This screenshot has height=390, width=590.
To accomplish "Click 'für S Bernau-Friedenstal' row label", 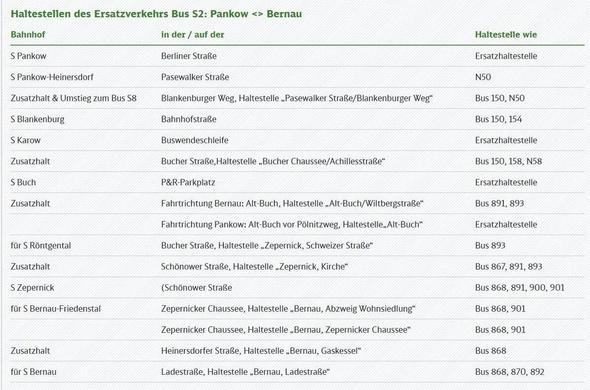I will [56, 309].
